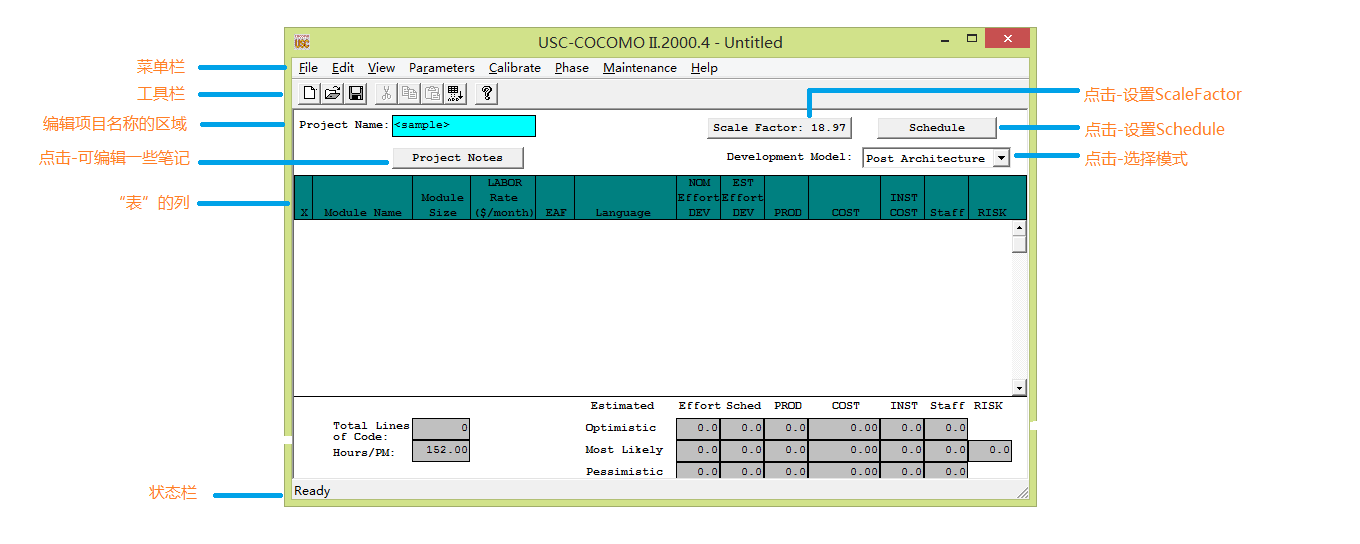Click the Project Name field showing <sample>
Screen dimensions: 1360x544
coord(464,126)
